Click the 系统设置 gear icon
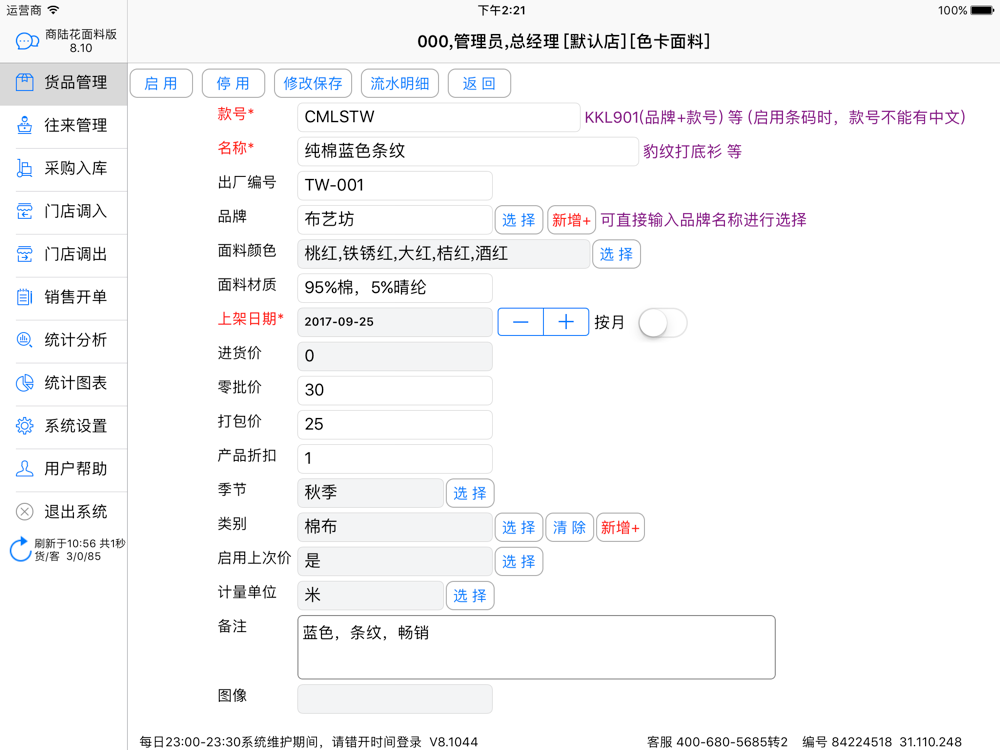The height and width of the screenshot is (750, 1000). coord(24,426)
